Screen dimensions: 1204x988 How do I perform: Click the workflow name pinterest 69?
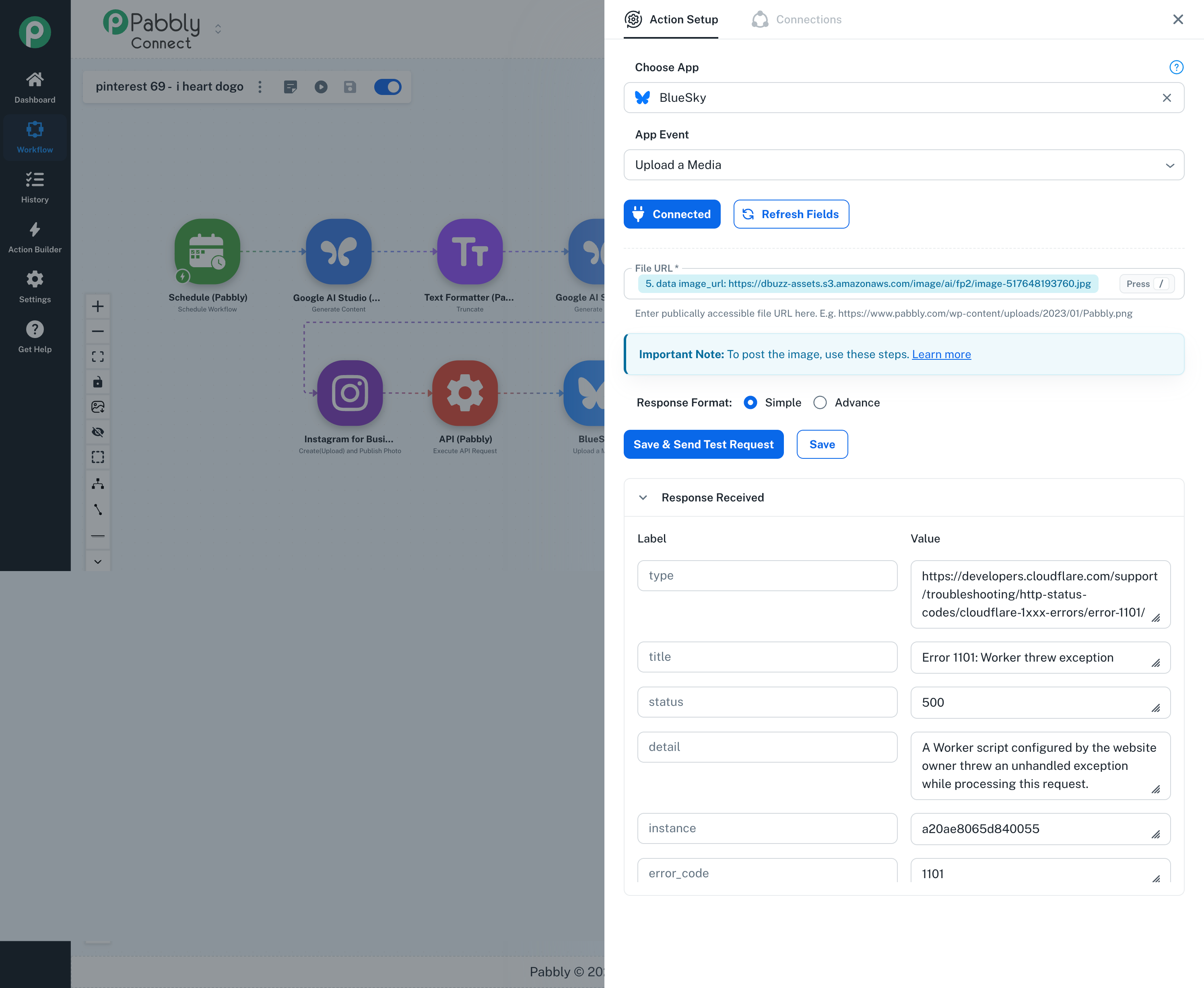[x=169, y=87]
